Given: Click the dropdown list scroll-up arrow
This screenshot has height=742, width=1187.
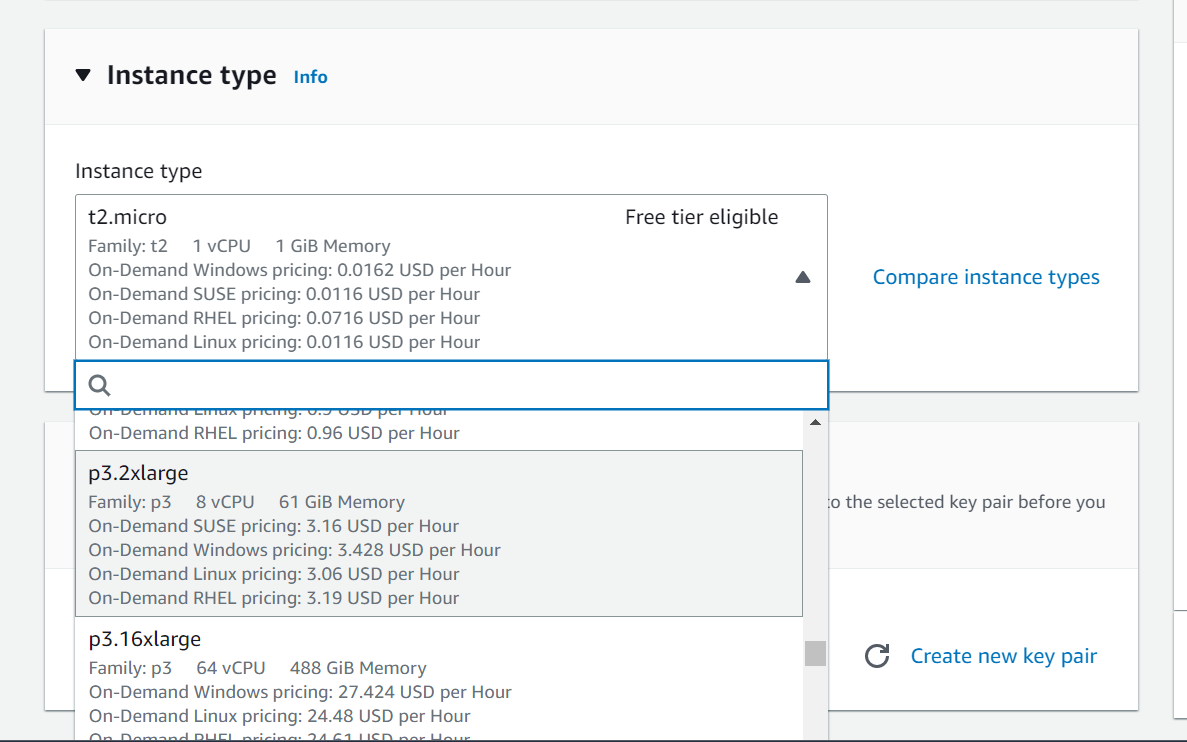Looking at the screenshot, I should (815, 422).
